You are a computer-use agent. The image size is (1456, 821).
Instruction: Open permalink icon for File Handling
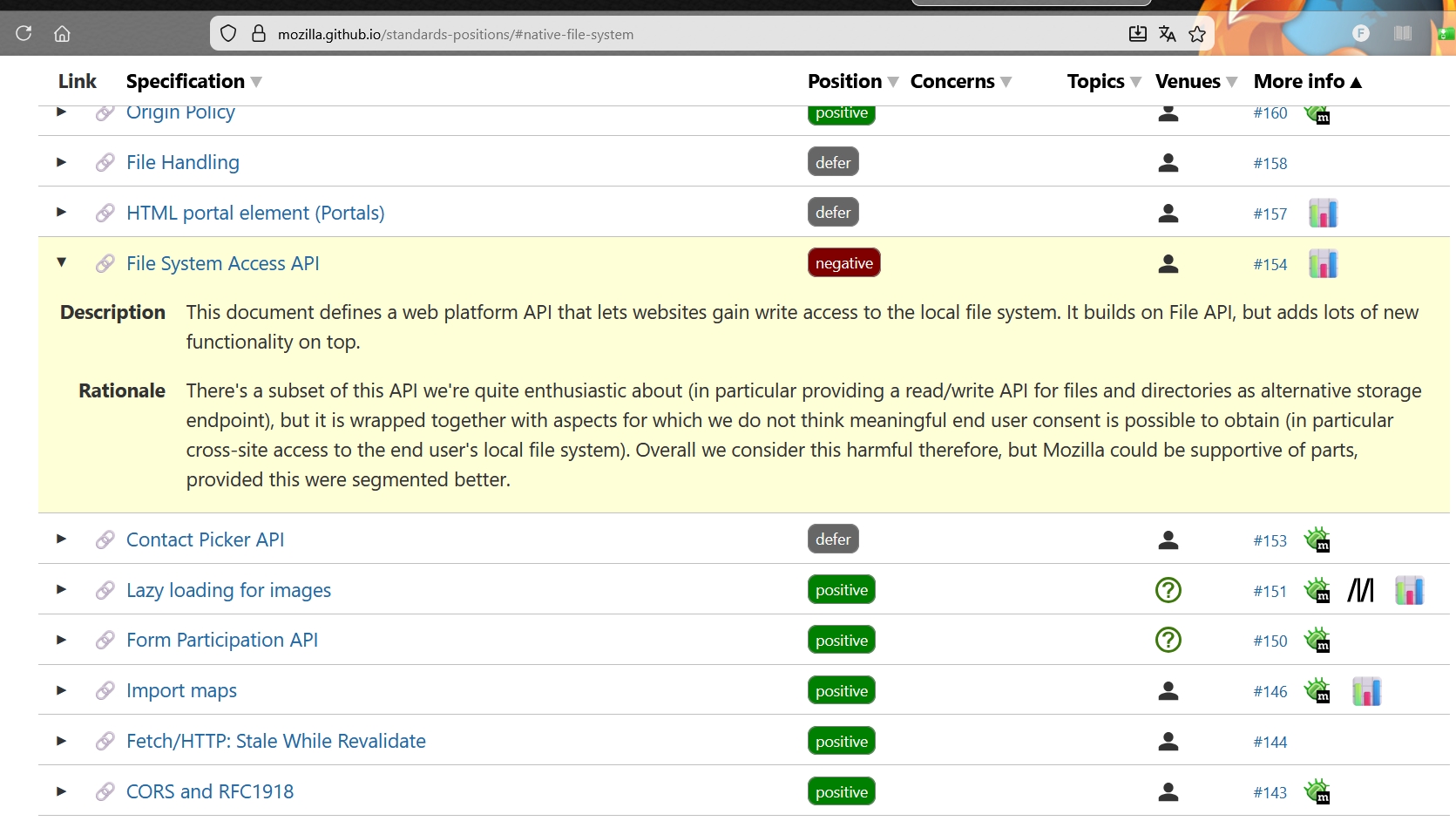105,163
